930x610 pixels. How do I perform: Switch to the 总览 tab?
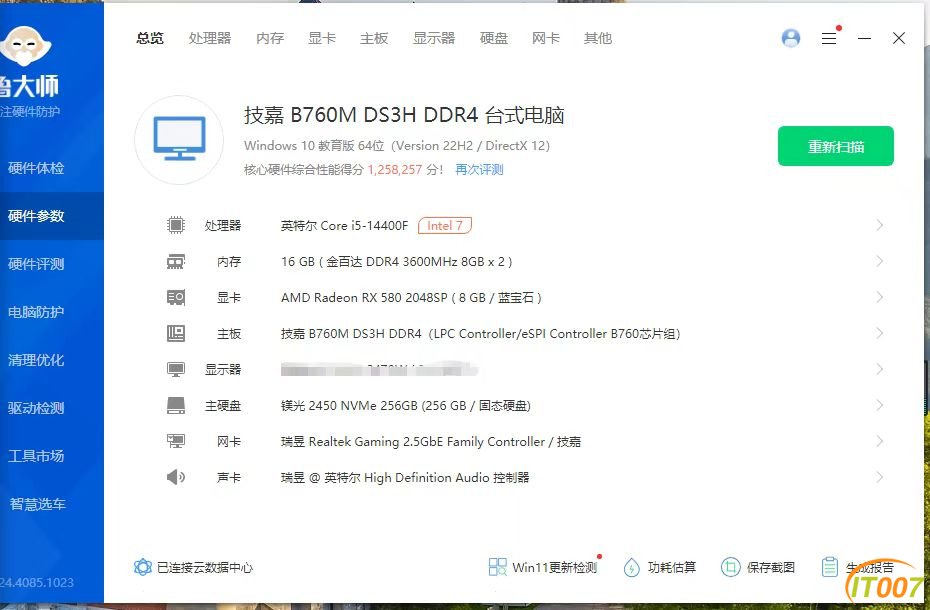149,39
